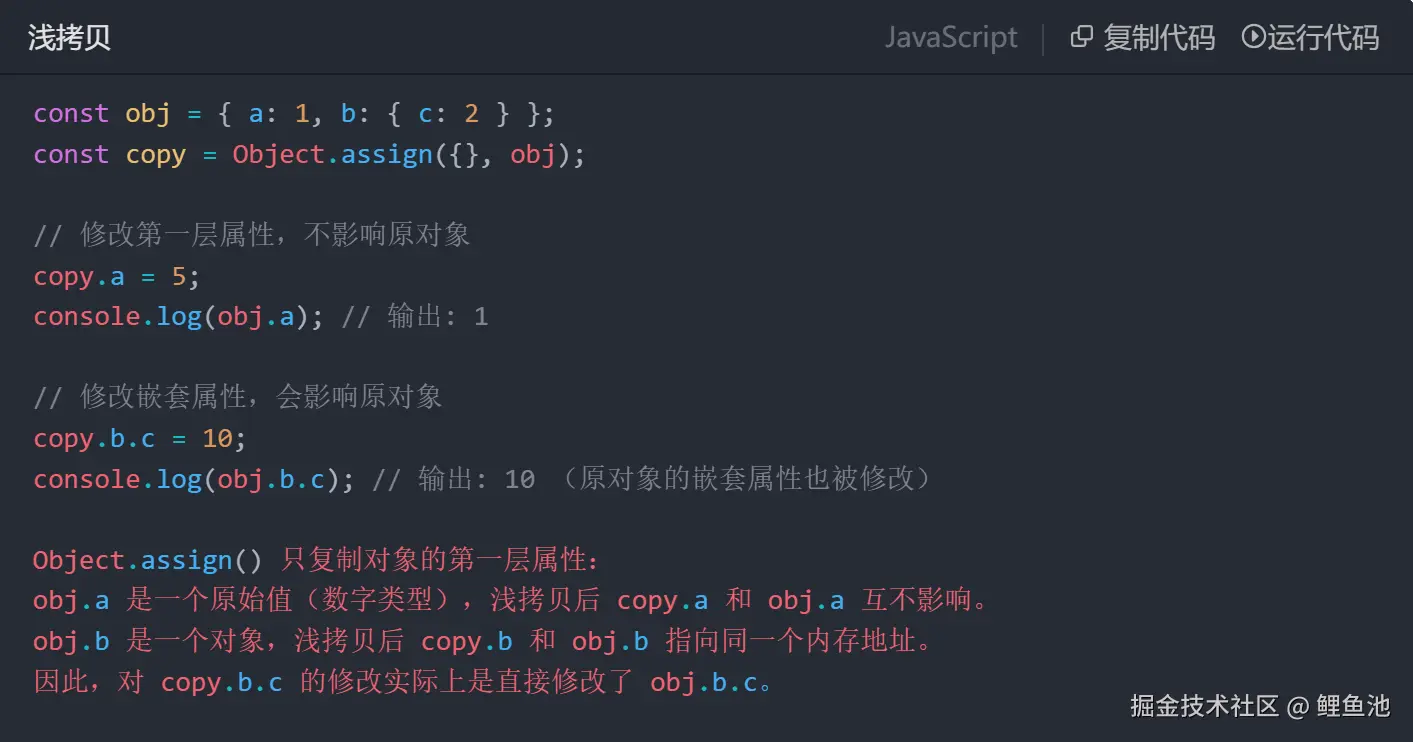Click the copy code icon
This screenshot has width=1413, height=742.
[1081, 38]
